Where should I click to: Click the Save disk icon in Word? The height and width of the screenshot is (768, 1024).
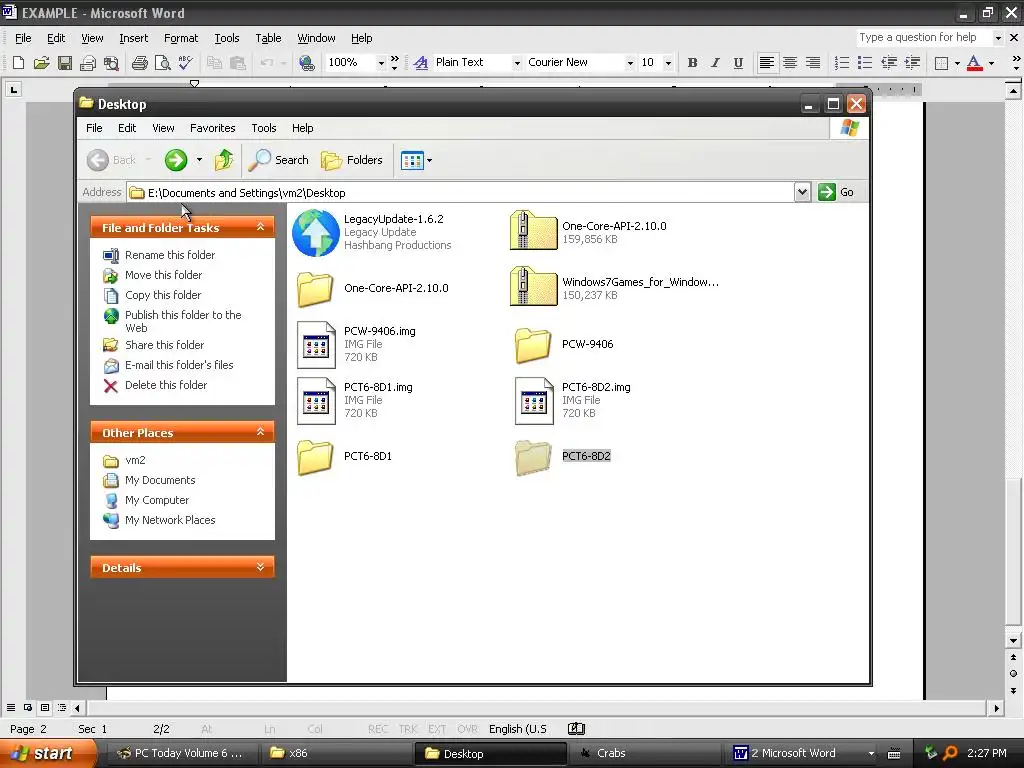pos(65,63)
